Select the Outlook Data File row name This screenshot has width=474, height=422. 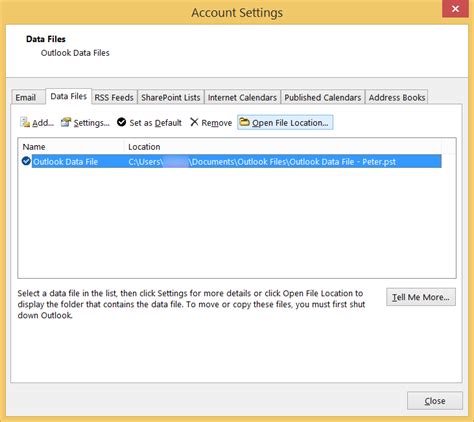click(66, 162)
